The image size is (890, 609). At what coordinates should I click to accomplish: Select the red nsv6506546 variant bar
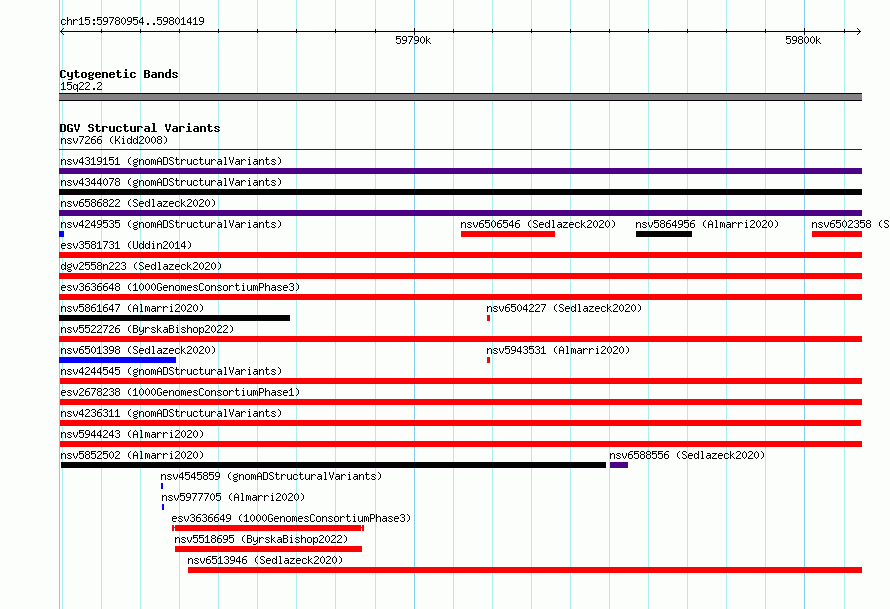point(508,234)
